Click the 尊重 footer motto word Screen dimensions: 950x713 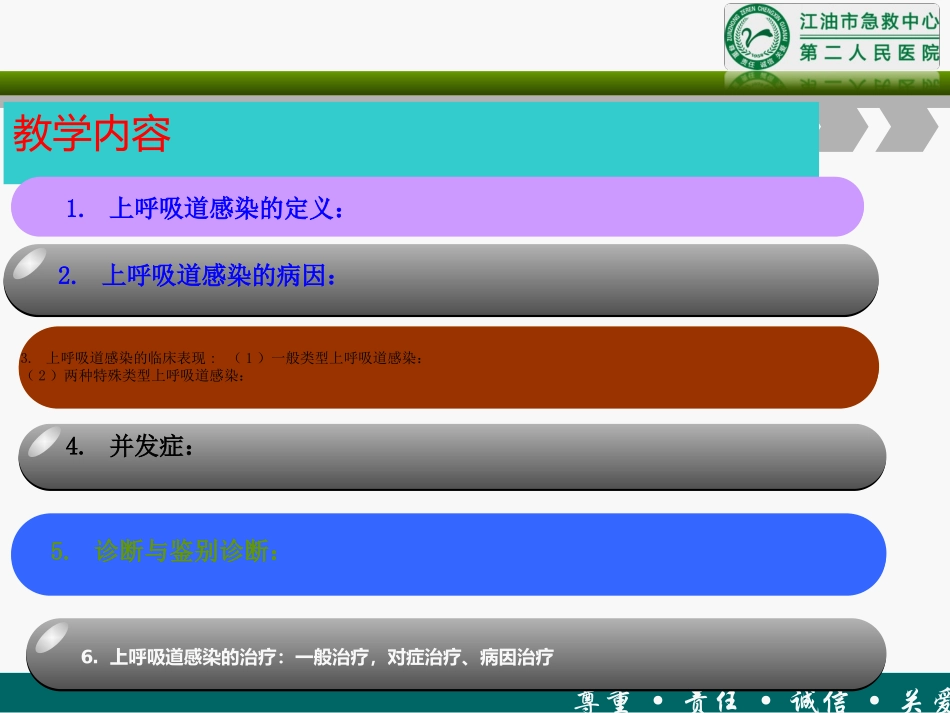pos(602,701)
